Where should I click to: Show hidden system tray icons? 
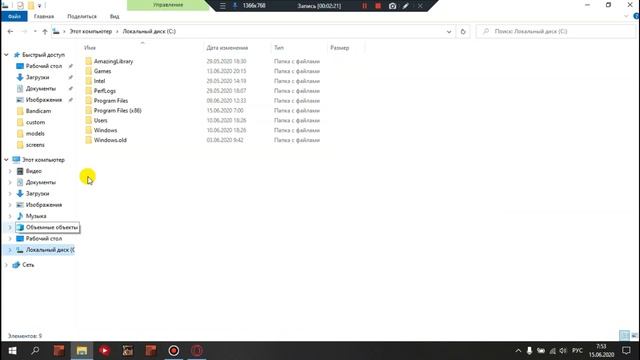click(x=518, y=351)
